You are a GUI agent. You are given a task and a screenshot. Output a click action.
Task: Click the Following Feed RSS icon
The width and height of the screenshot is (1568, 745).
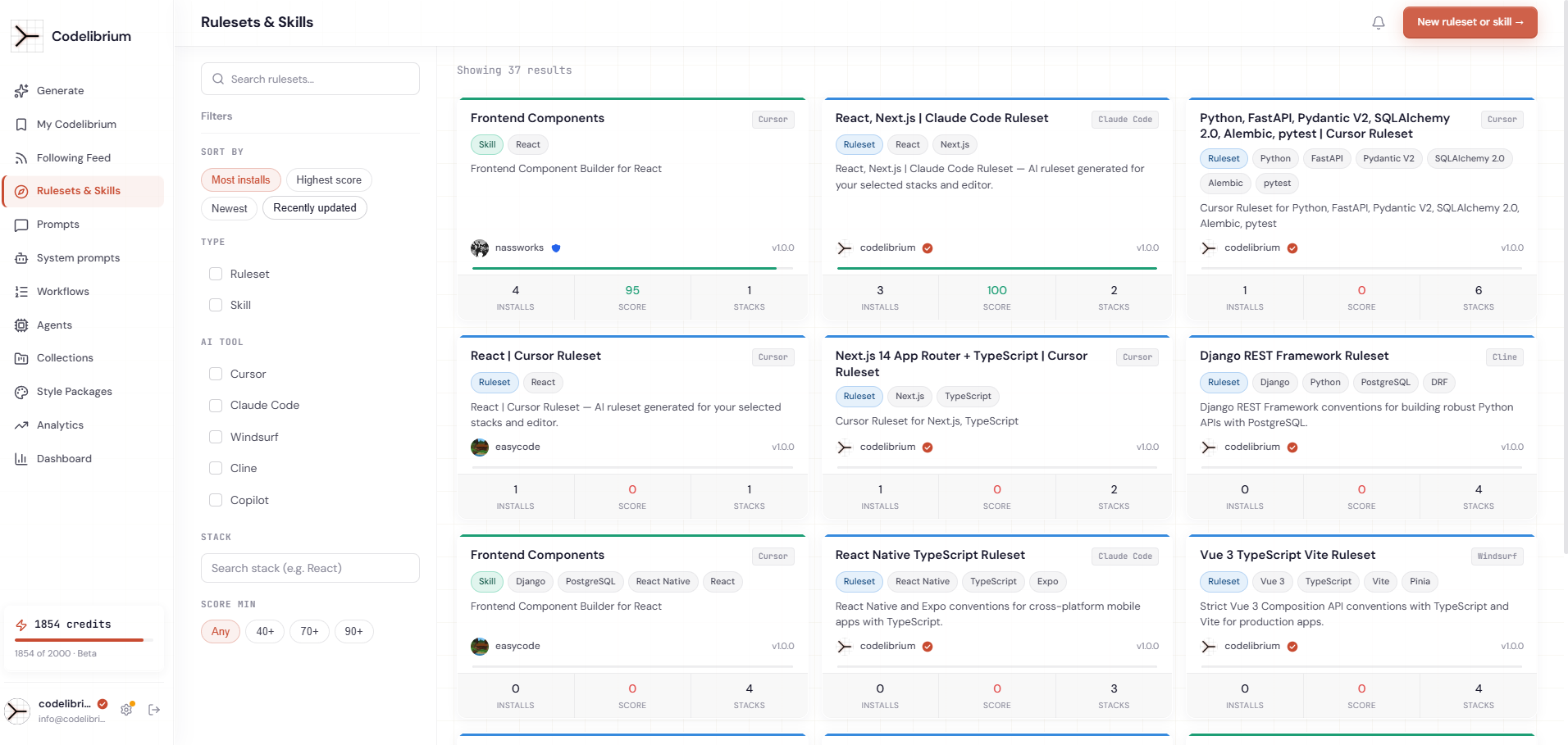pos(21,158)
